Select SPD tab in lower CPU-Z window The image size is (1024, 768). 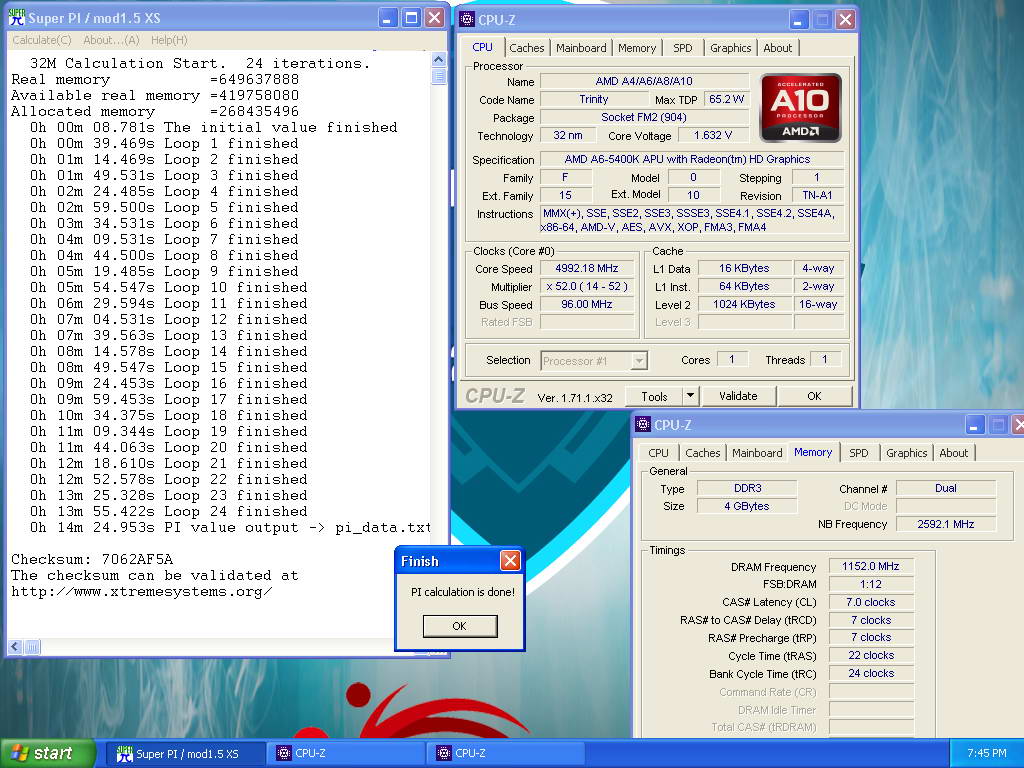coord(859,453)
